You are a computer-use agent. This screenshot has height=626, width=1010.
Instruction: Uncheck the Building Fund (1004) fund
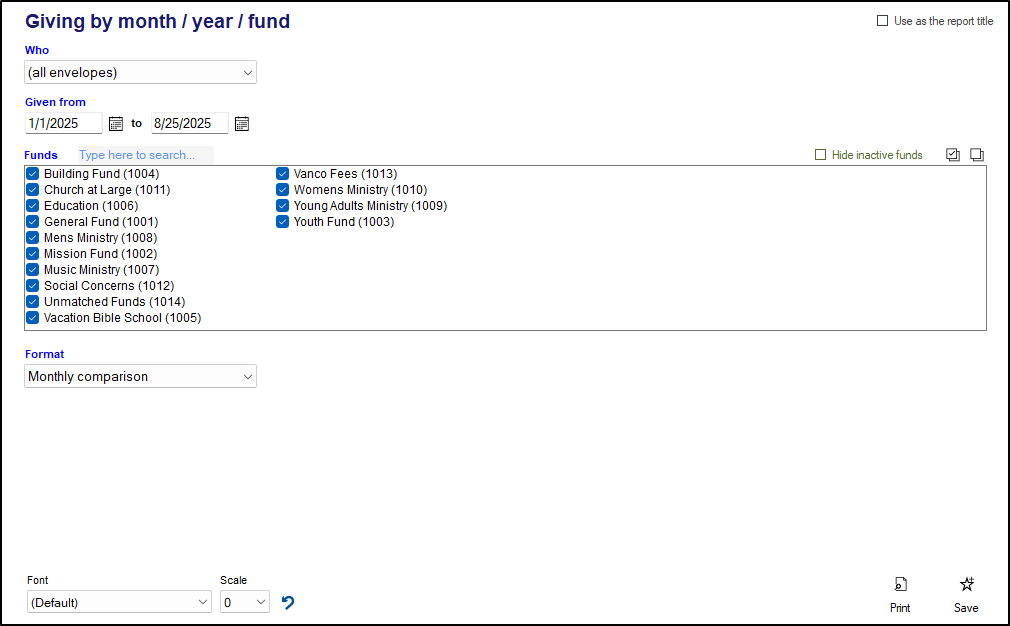32,173
